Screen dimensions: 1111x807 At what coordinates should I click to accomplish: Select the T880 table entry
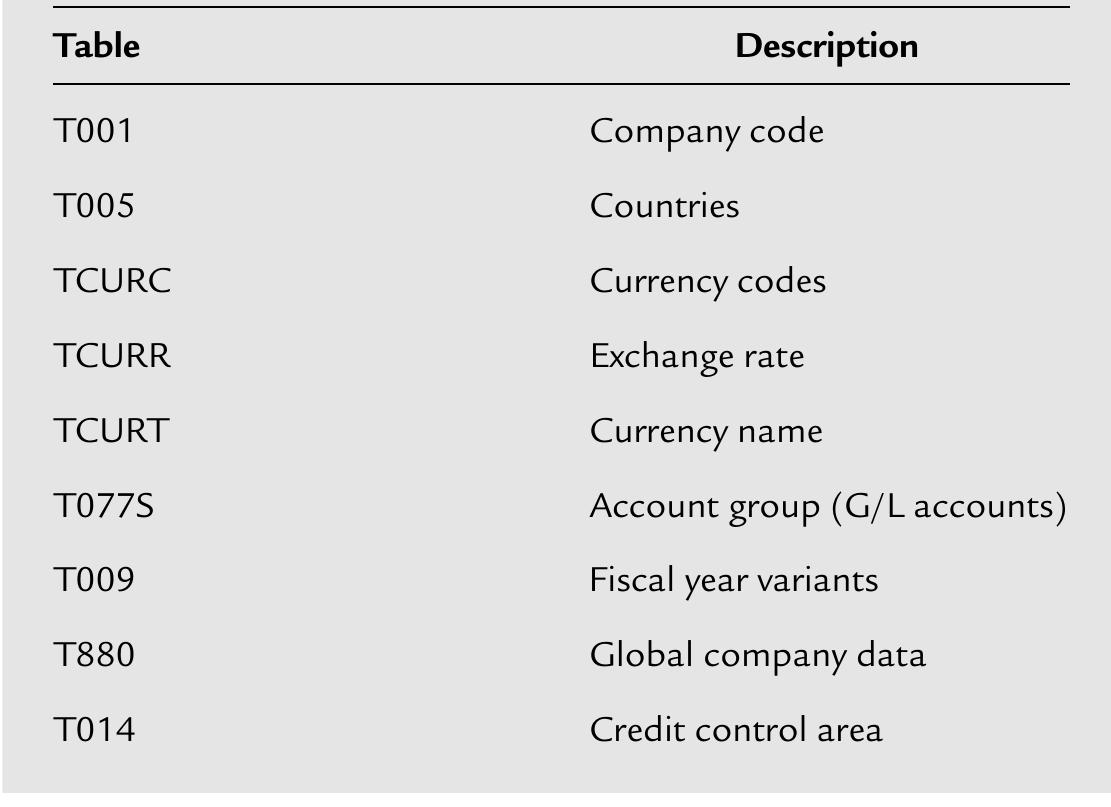pyautogui.click(x=94, y=655)
